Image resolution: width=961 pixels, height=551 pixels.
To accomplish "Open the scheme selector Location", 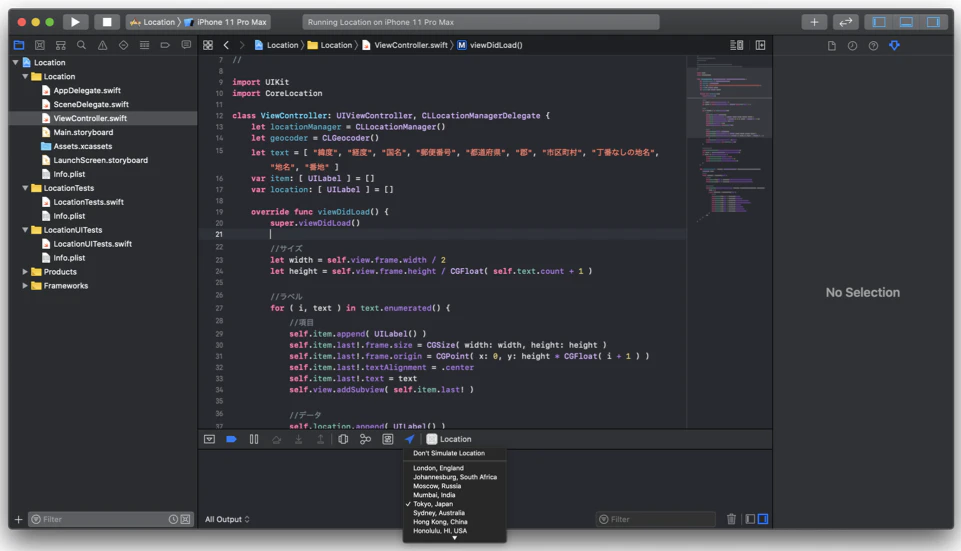I will point(153,22).
